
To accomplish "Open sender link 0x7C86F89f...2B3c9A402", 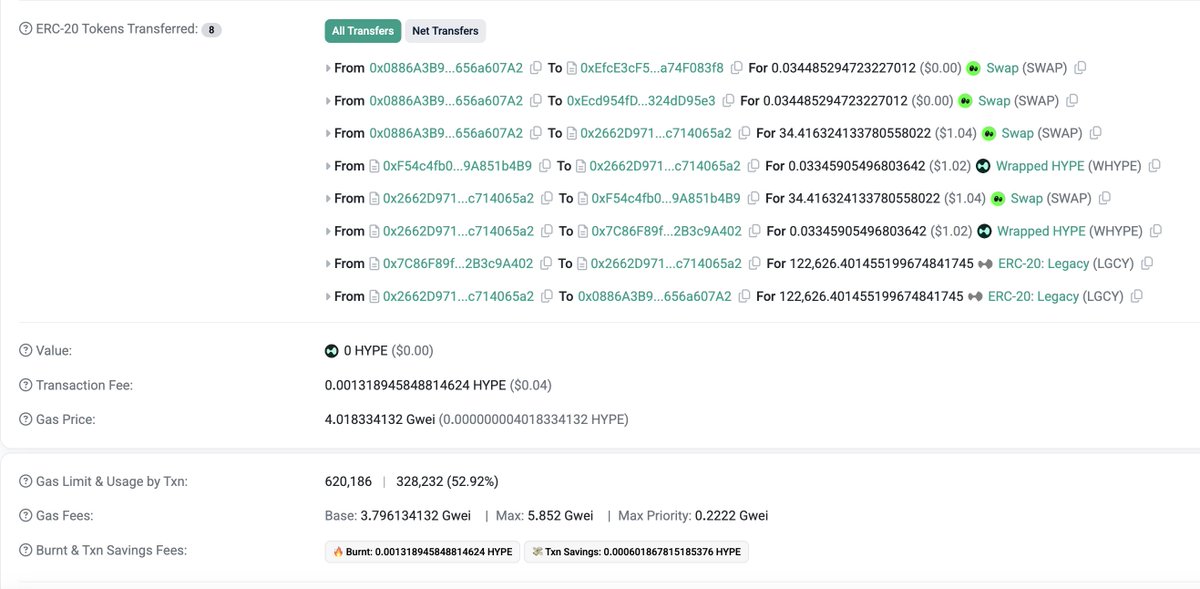I will 458,264.
